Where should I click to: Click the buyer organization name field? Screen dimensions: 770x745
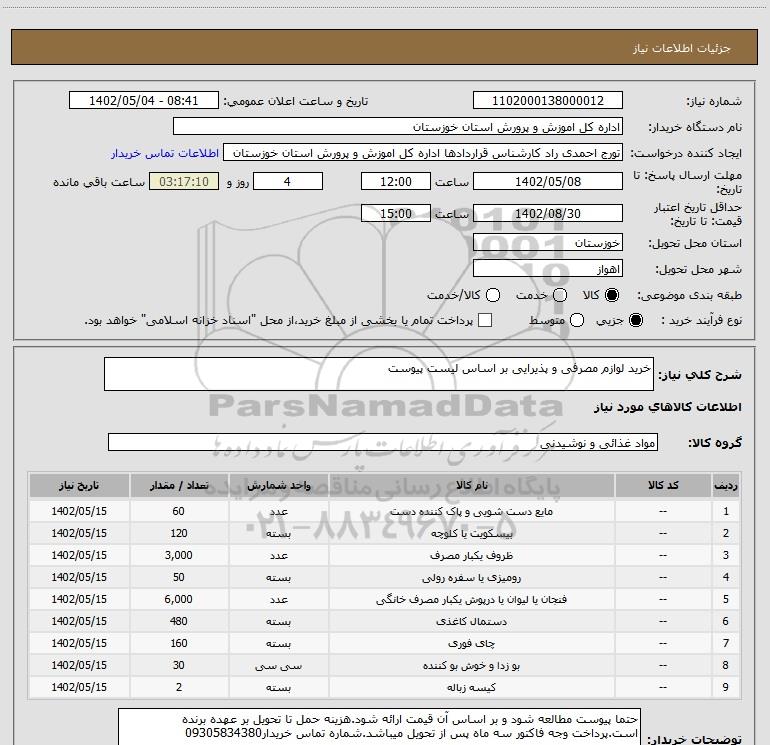coord(398,127)
